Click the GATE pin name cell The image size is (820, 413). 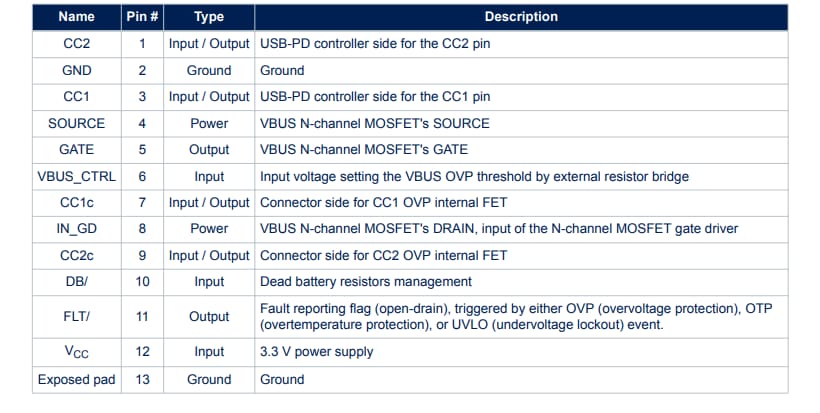77,150
